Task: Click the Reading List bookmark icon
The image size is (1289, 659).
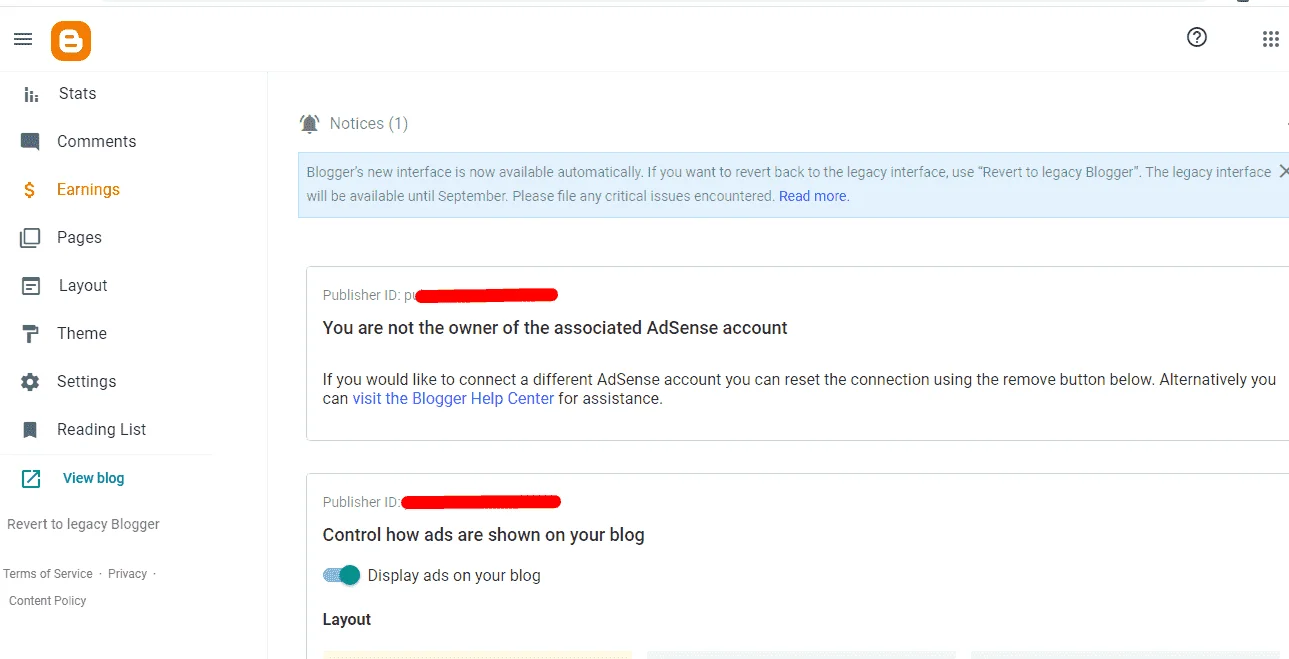Action: [30, 430]
